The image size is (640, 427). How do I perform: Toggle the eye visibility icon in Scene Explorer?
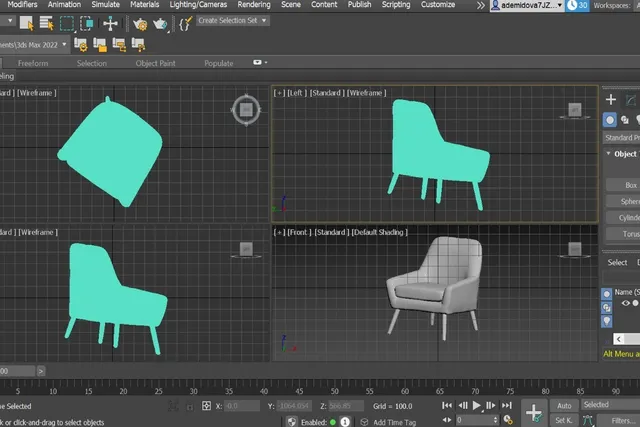pos(625,303)
